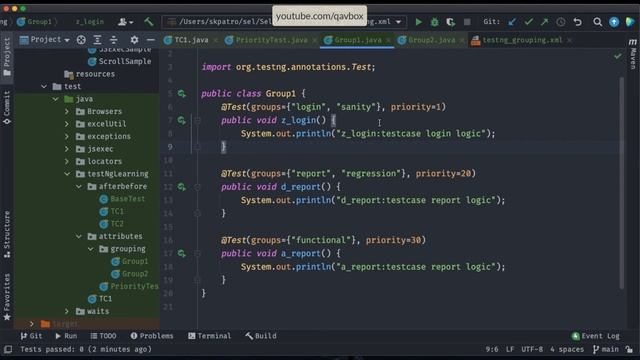Click the run gutter icon next to class Group1
Screen dimensions: 640x360
pyautogui.click(x=182, y=94)
